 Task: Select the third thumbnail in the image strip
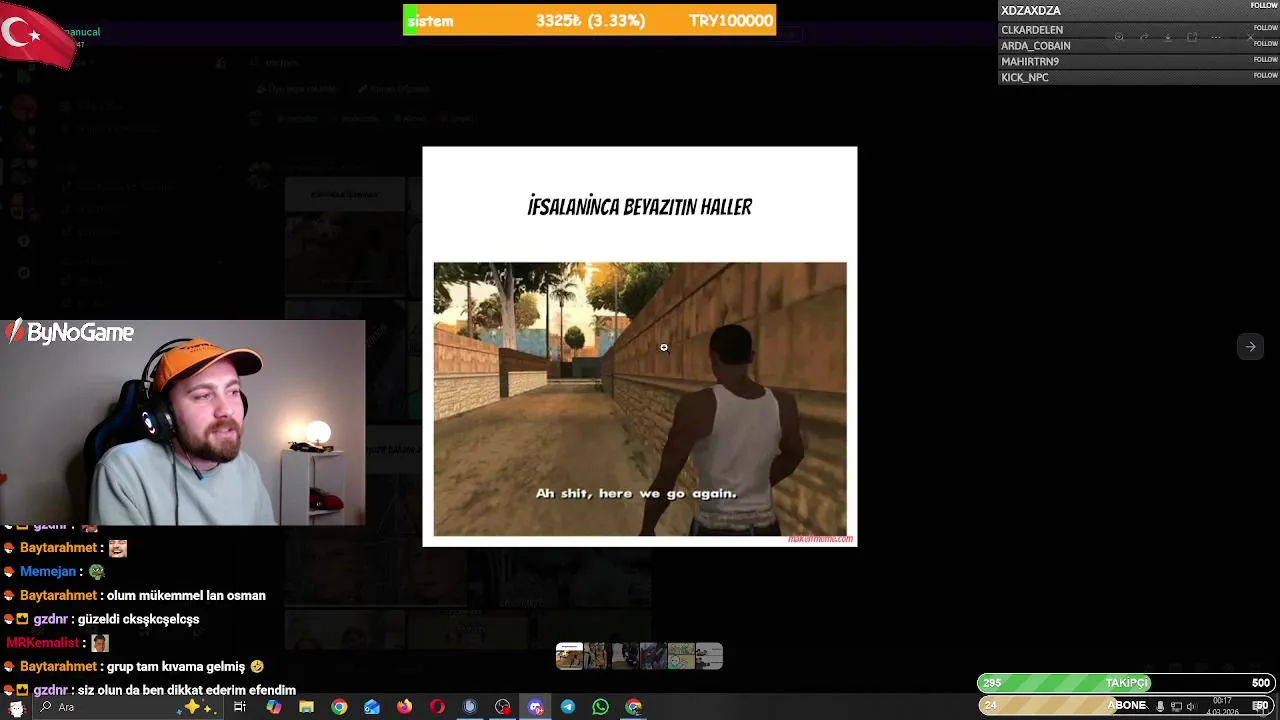(x=625, y=656)
